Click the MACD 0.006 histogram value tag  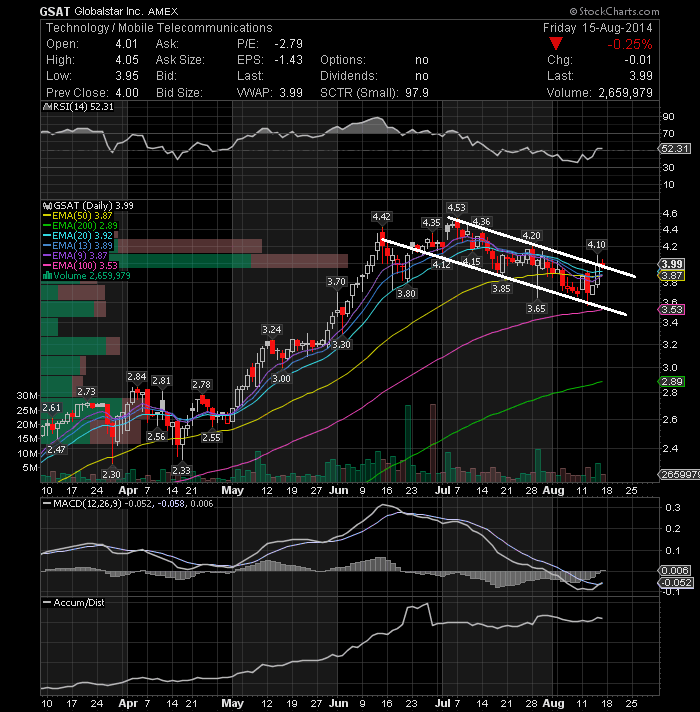675,570
